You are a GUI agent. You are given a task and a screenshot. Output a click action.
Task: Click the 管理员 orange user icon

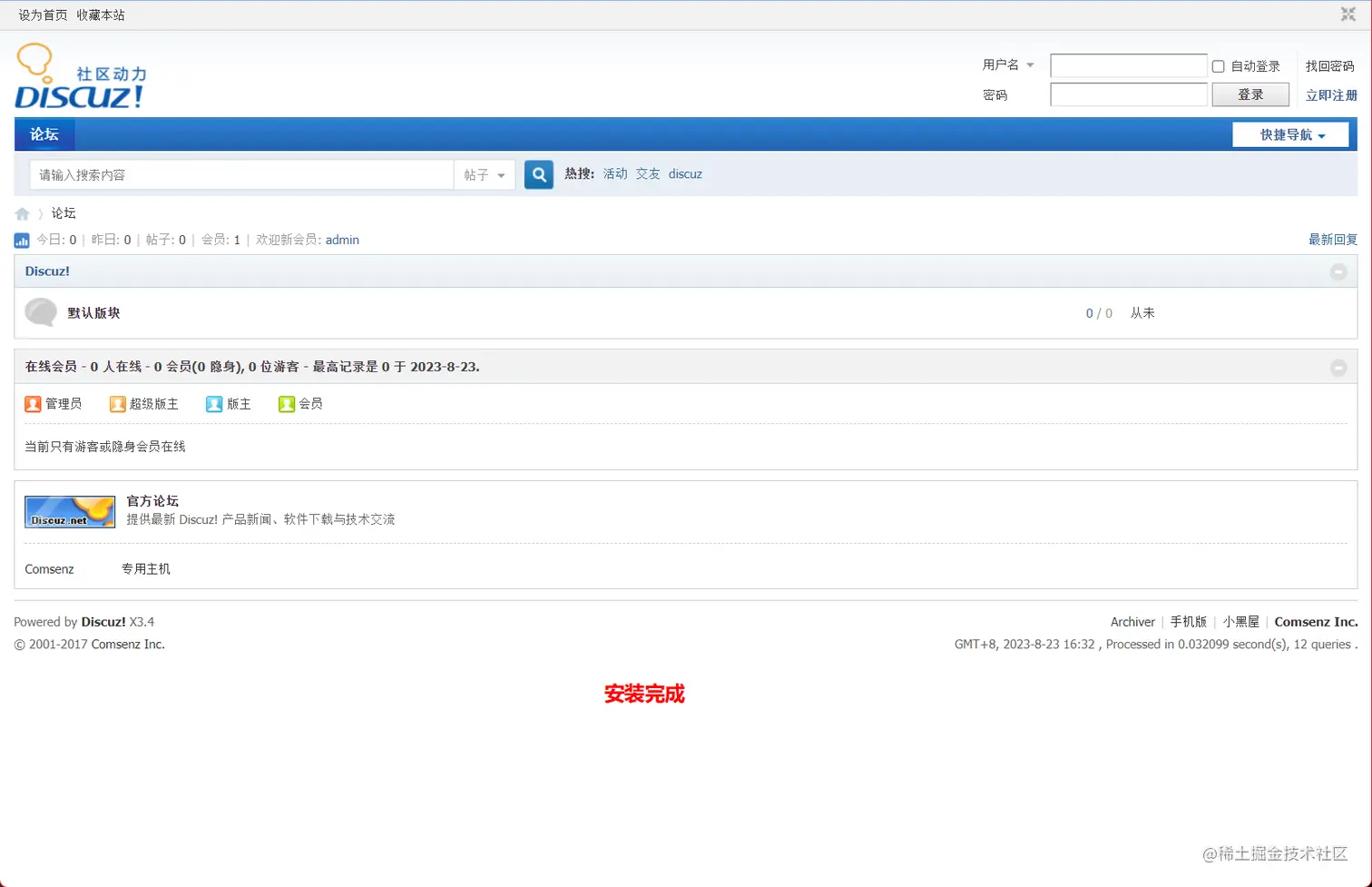pos(33,404)
